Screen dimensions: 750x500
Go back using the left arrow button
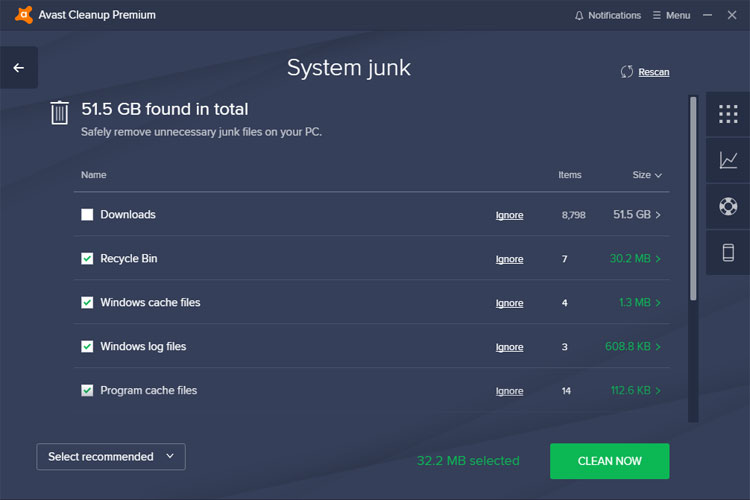point(19,68)
